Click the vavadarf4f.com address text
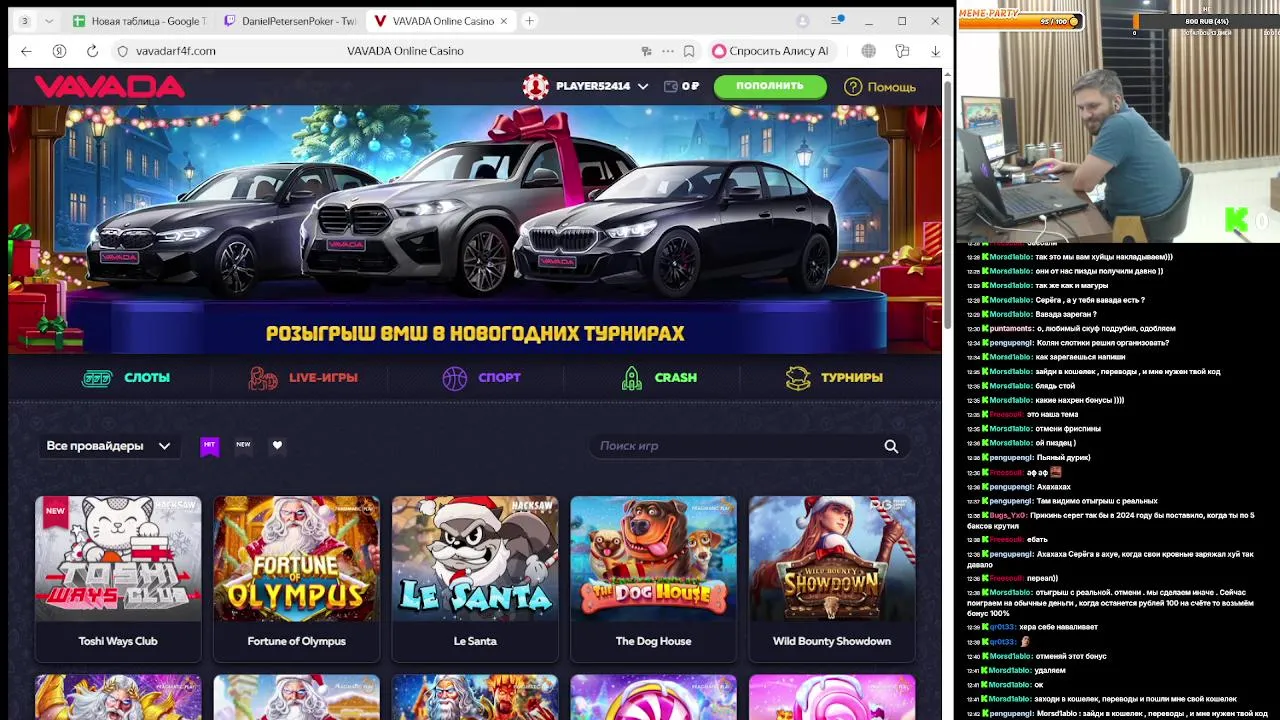The image size is (1280, 720). [x=176, y=51]
